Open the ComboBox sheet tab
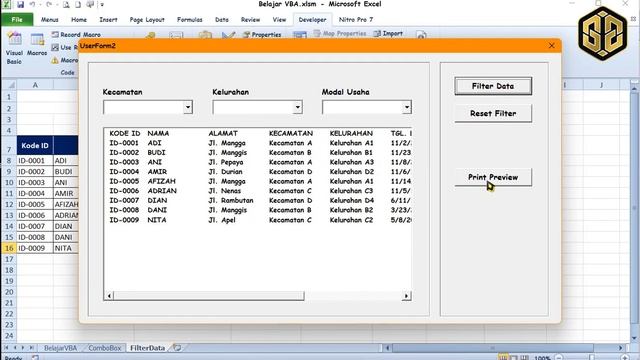Viewport: 640px width, 360px height. click(104, 348)
